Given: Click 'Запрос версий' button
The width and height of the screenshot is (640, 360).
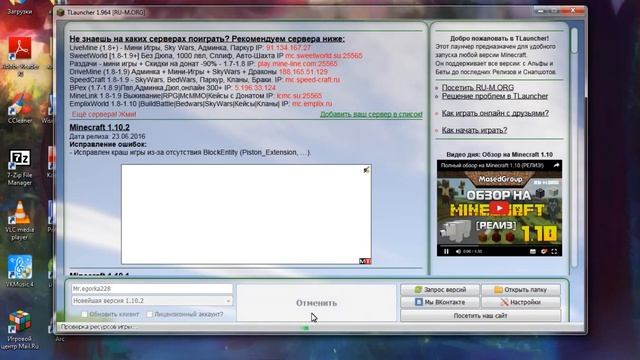Looking at the screenshot, I should pyautogui.click(x=440, y=290).
